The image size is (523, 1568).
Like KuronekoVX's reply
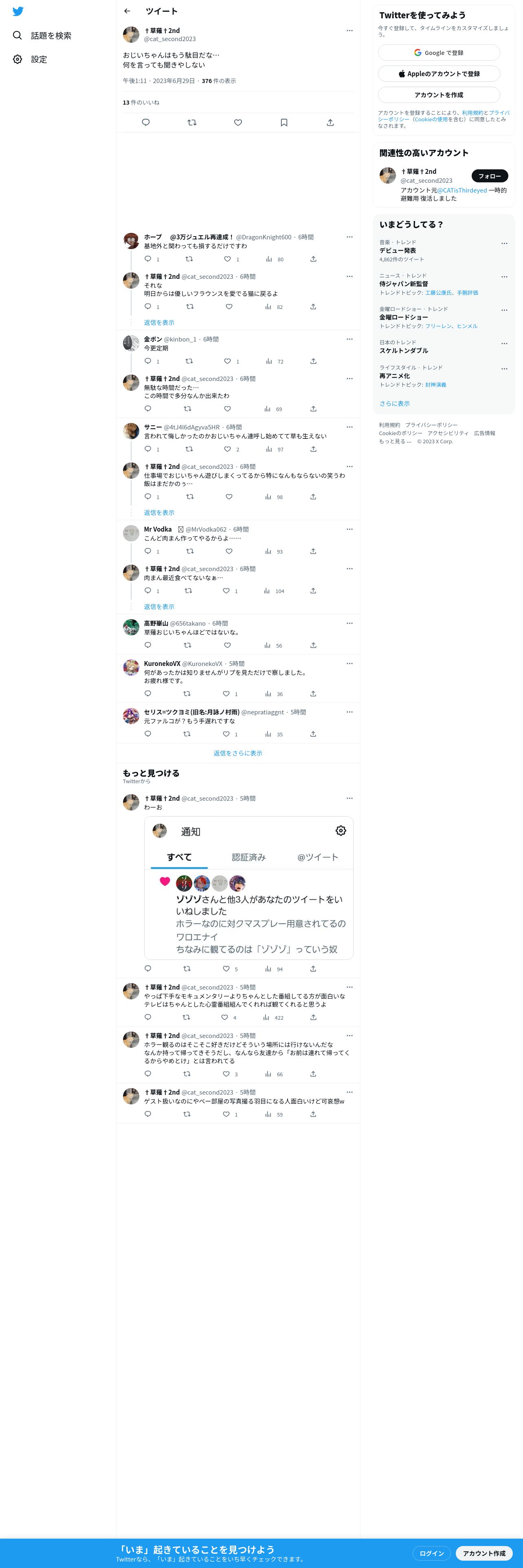[x=226, y=694]
